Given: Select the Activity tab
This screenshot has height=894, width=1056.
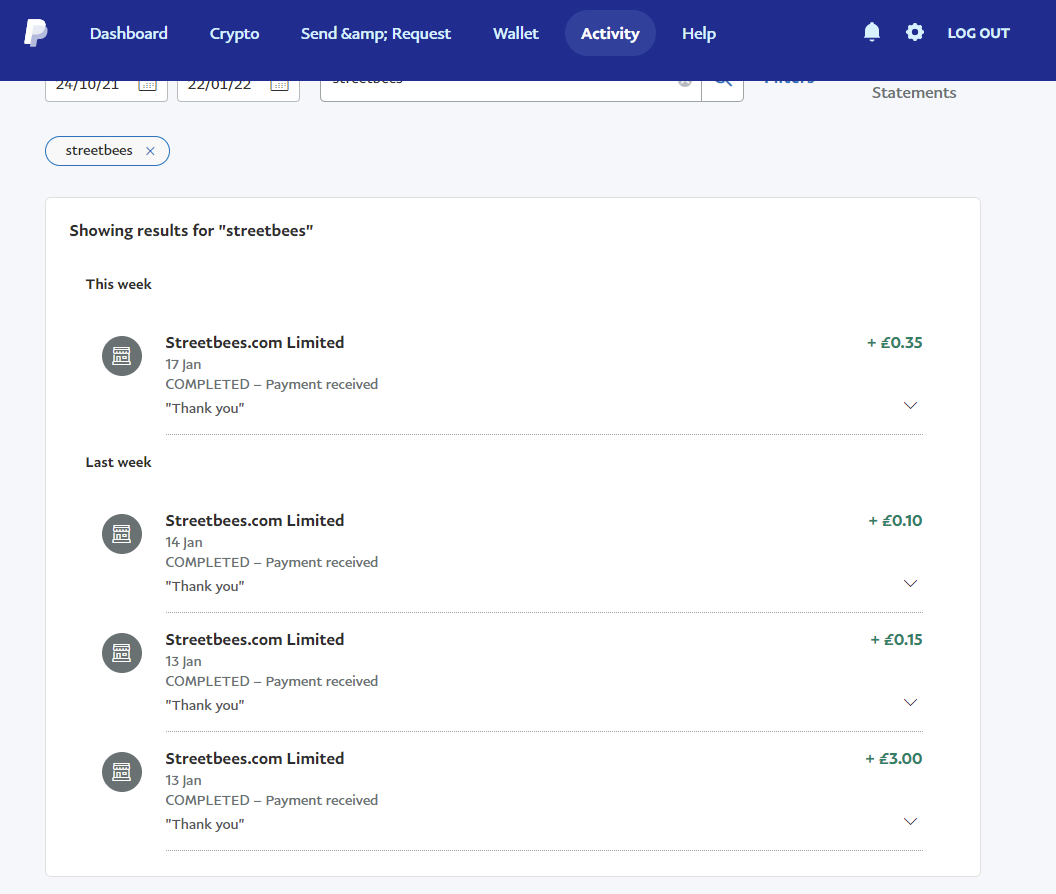Looking at the screenshot, I should 610,33.
